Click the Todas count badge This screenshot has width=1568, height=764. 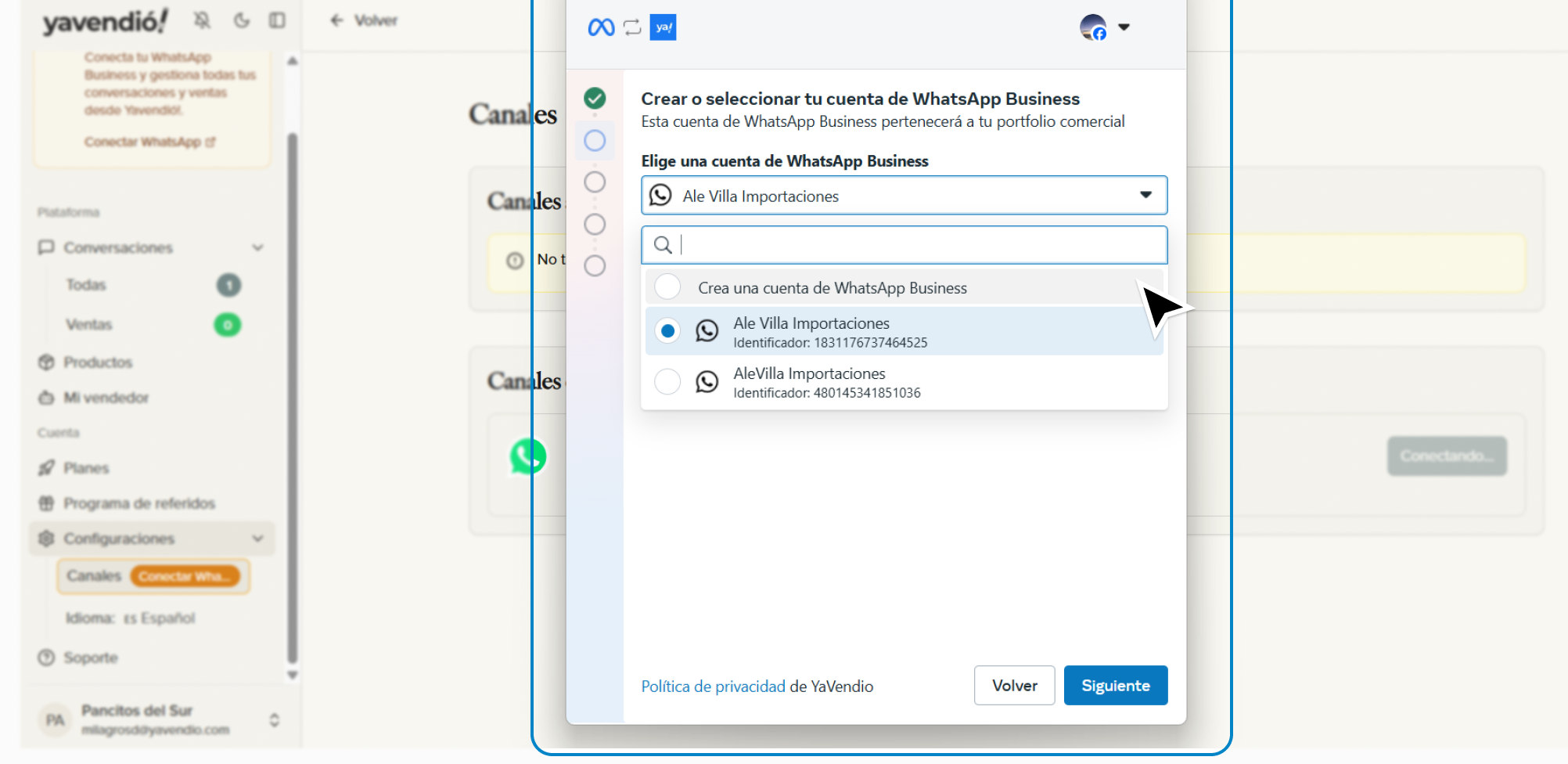(x=228, y=285)
